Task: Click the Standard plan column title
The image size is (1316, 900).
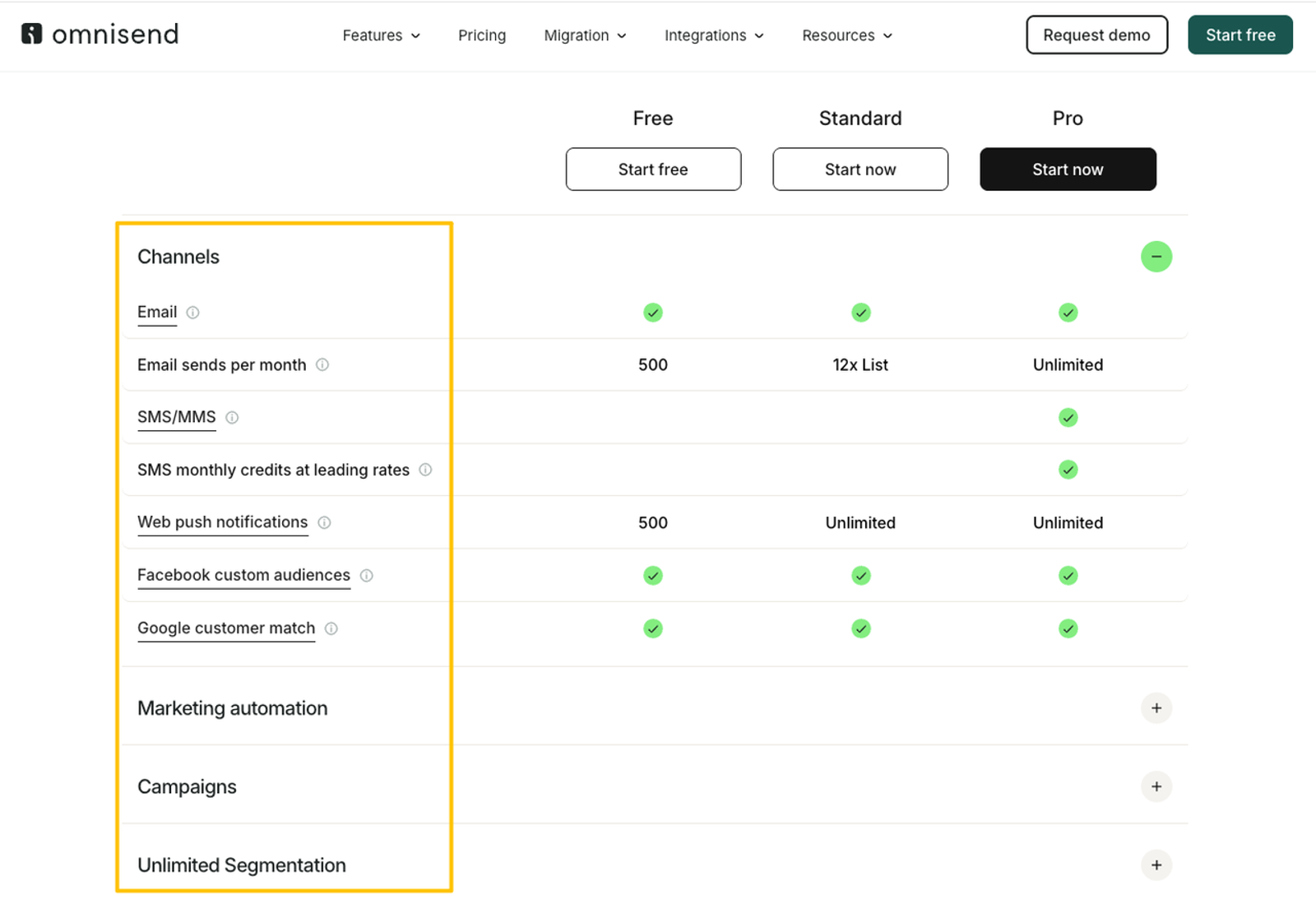Action: (x=860, y=118)
